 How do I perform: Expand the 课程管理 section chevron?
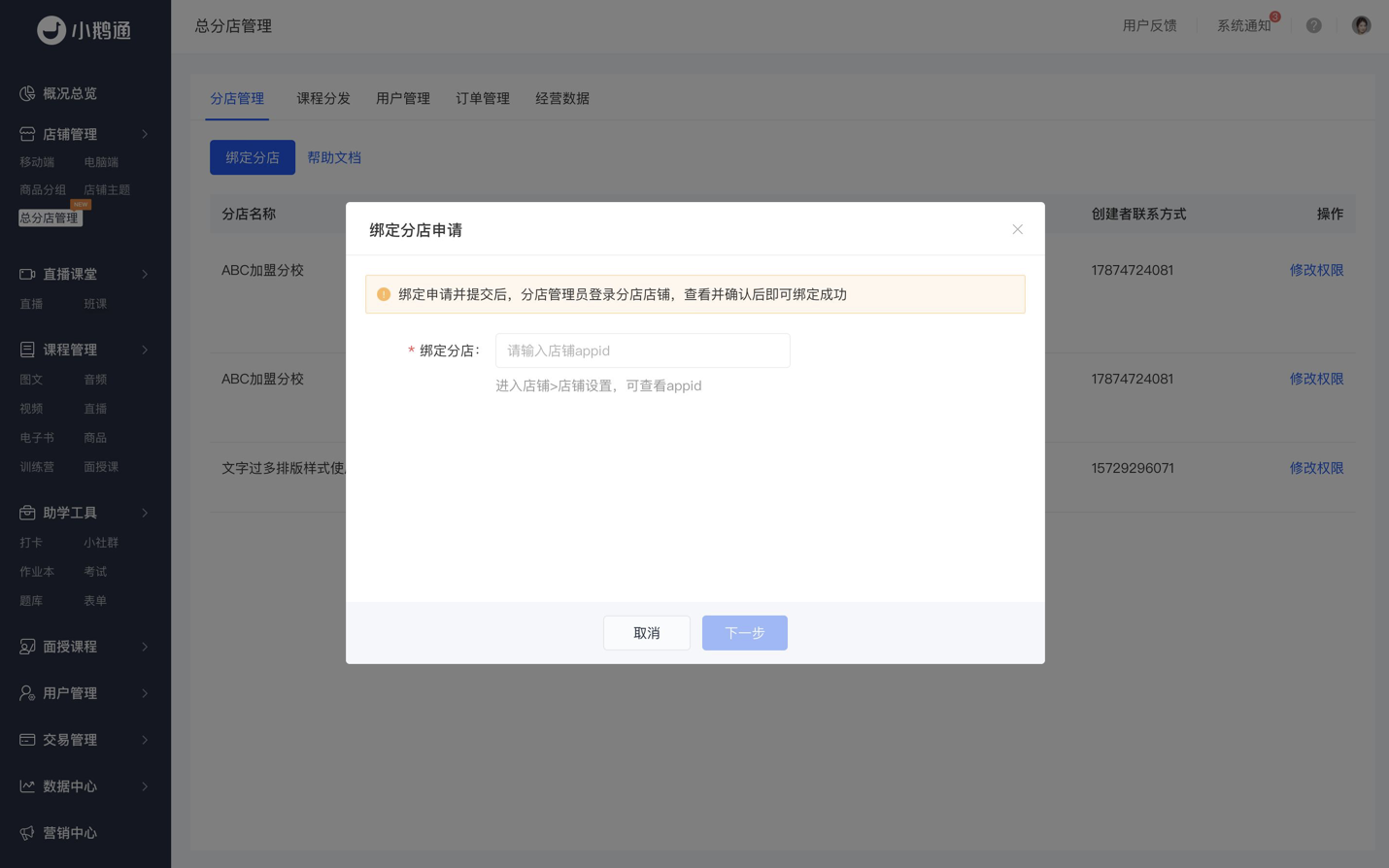point(145,350)
